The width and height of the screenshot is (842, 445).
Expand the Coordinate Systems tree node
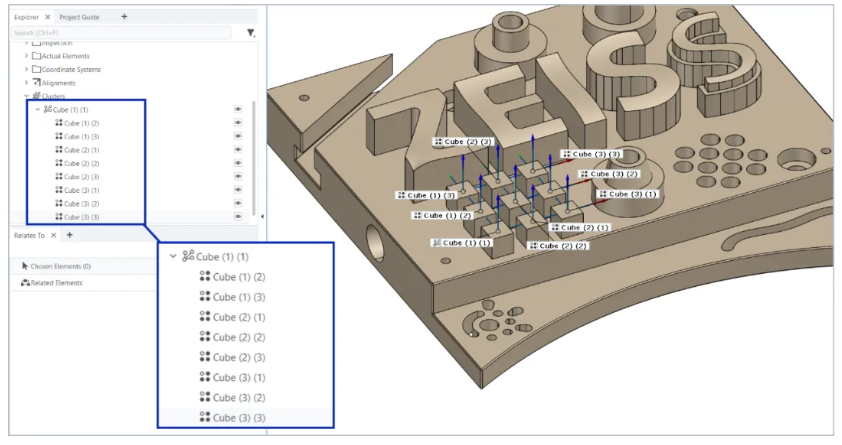(x=26, y=69)
